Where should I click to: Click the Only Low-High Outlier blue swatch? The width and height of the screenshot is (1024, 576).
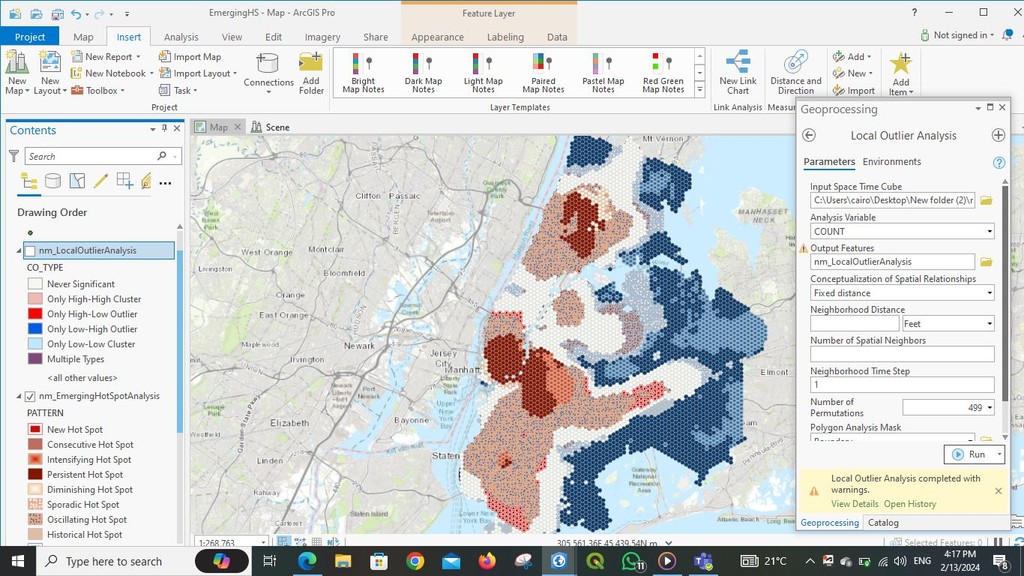35,329
